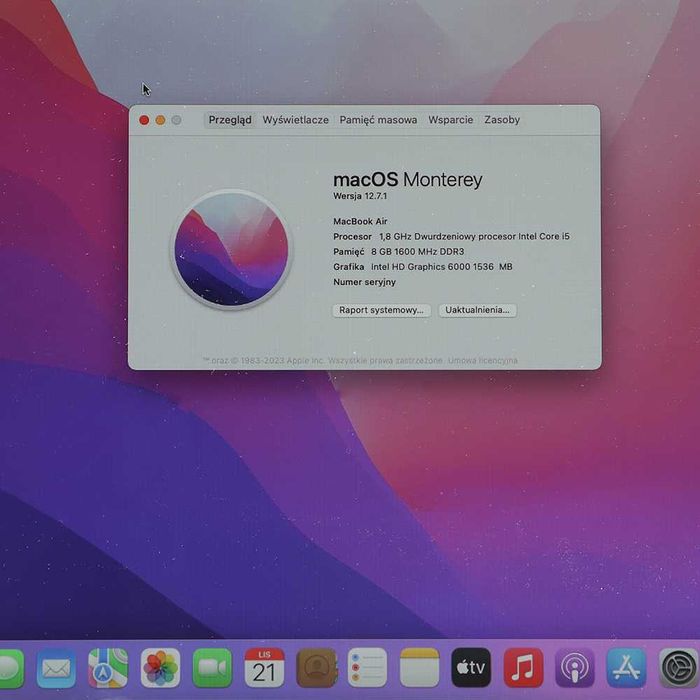Open the Zasoby tab

coord(502,120)
